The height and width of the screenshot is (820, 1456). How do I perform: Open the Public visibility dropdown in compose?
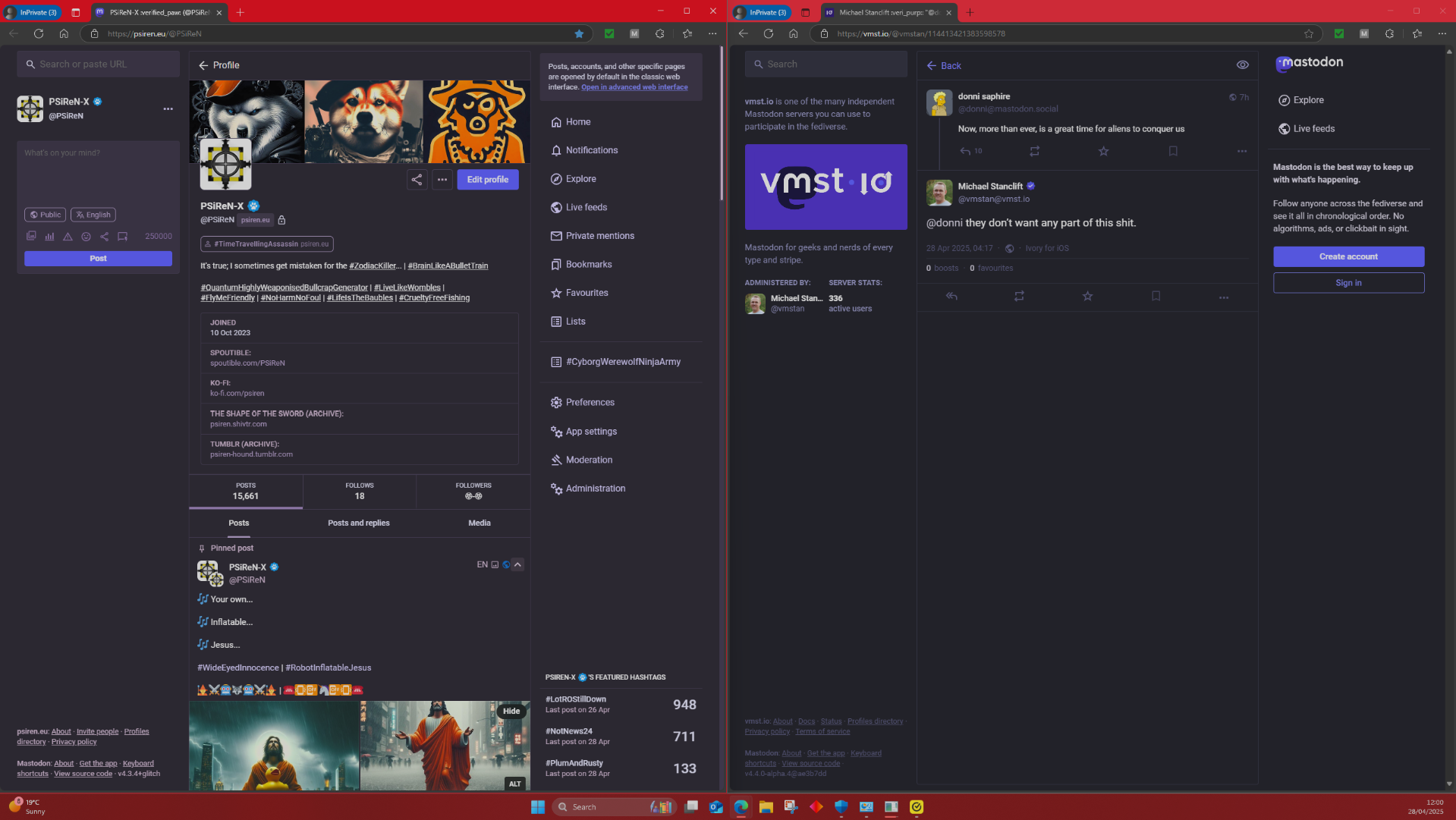(x=45, y=215)
